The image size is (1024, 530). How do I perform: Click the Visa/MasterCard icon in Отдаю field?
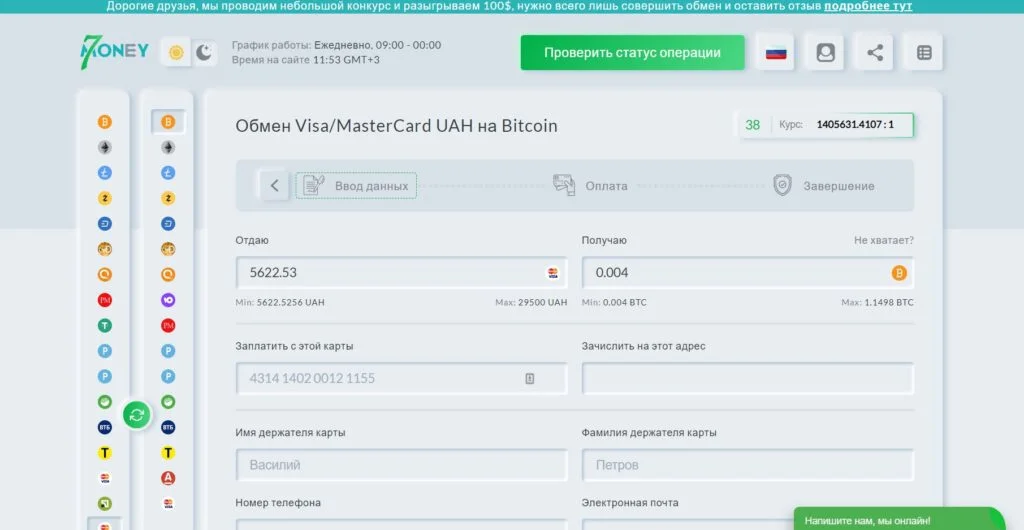point(553,273)
